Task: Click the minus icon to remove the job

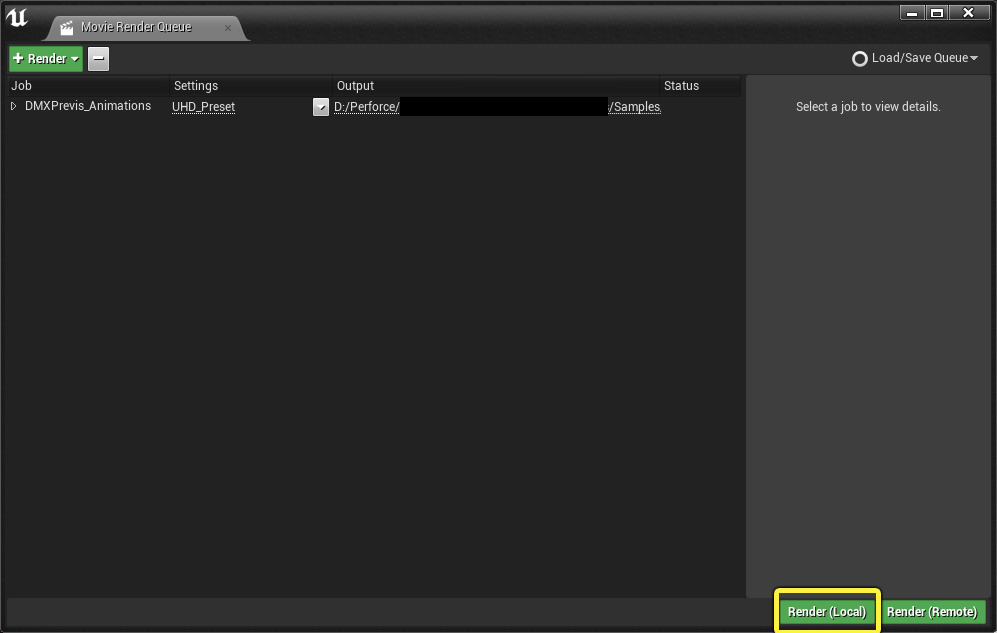Action: (x=97, y=58)
